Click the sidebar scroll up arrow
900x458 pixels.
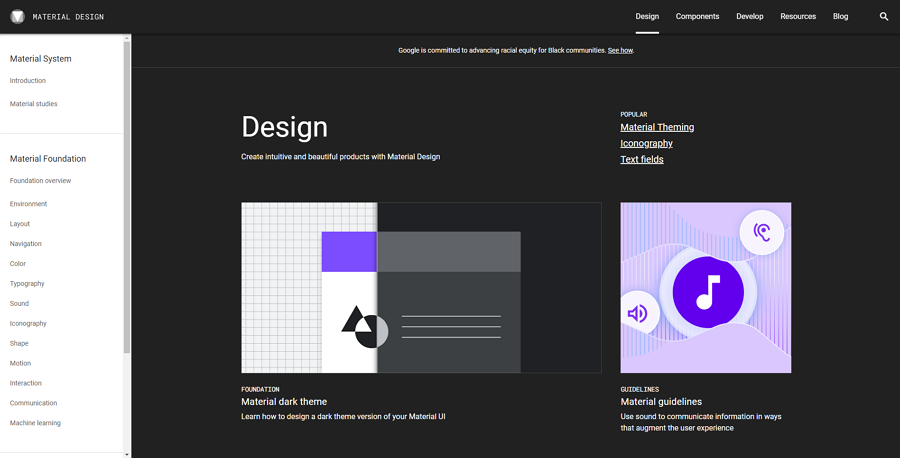click(127, 38)
